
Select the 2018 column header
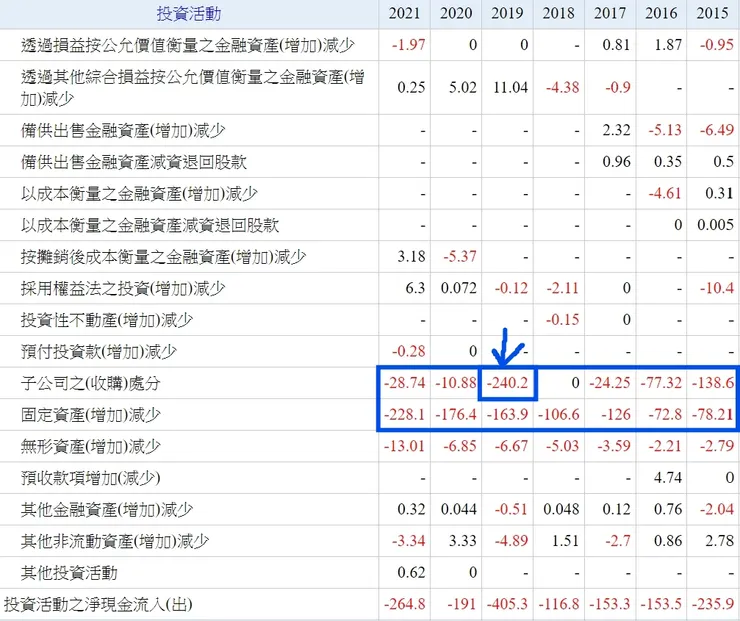559,13
